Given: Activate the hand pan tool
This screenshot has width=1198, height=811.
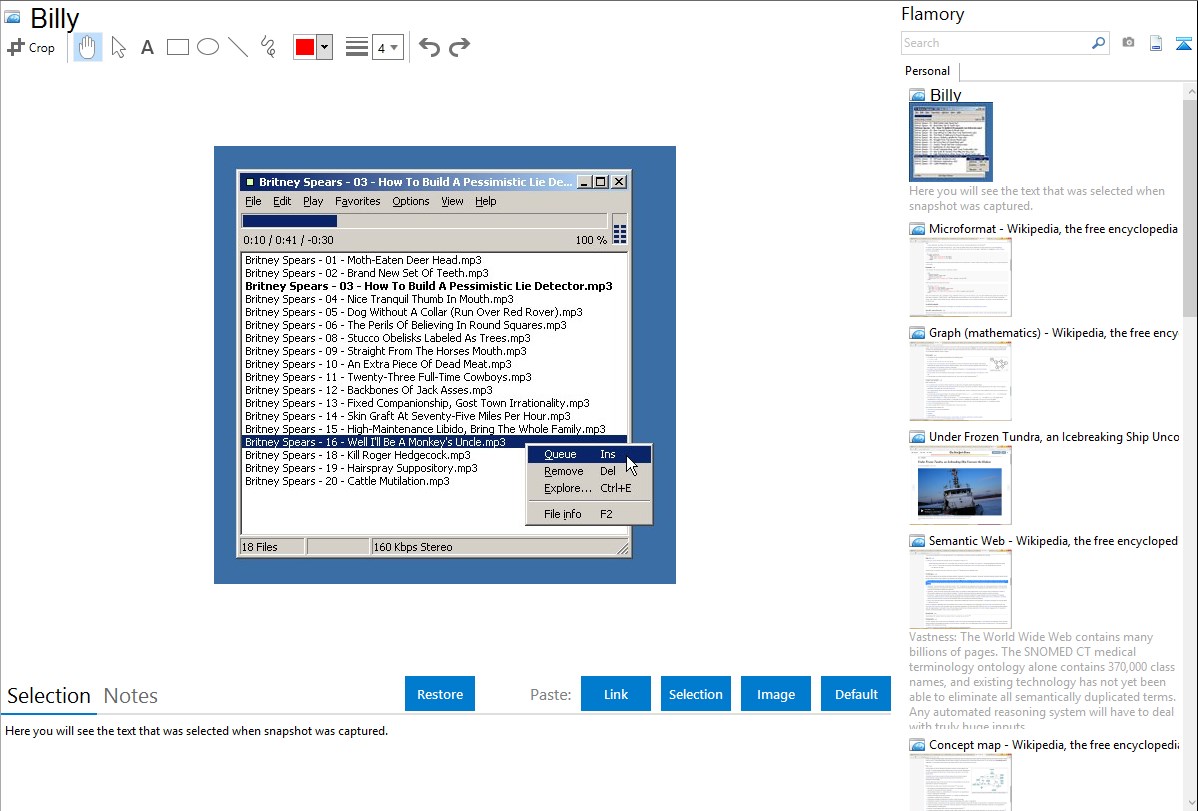Looking at the screenshot, I should tap(87, 47).
